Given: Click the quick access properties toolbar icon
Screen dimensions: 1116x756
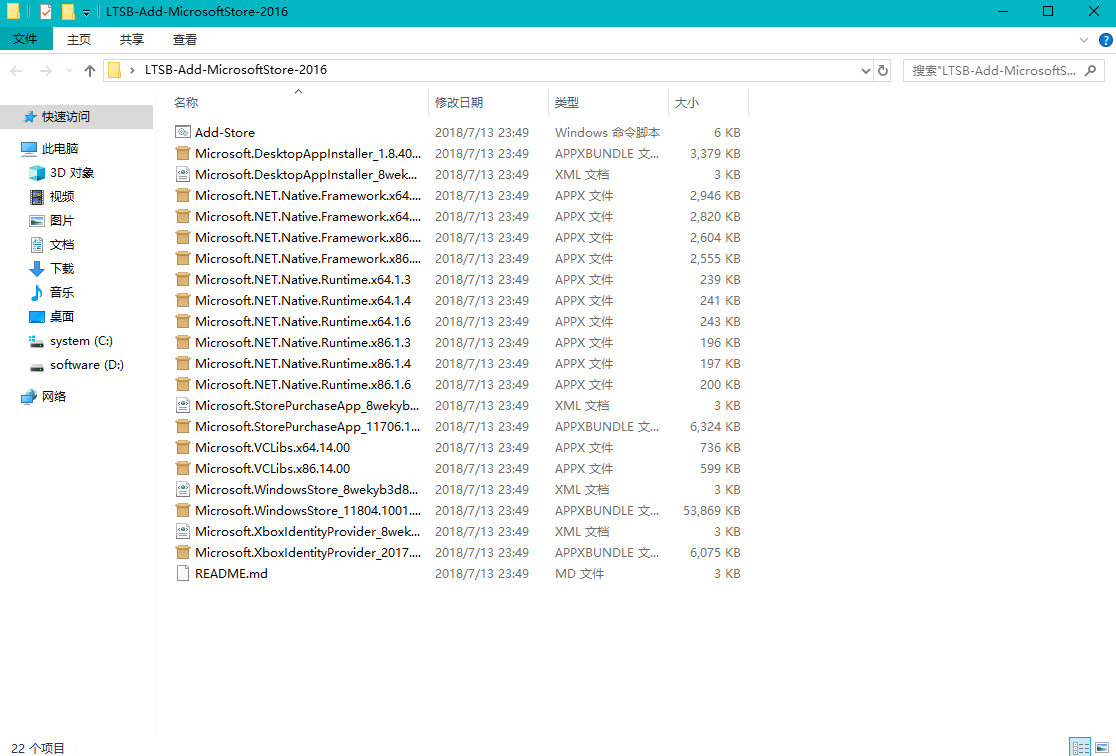Looking at the screenshot, I should (46, 11).
